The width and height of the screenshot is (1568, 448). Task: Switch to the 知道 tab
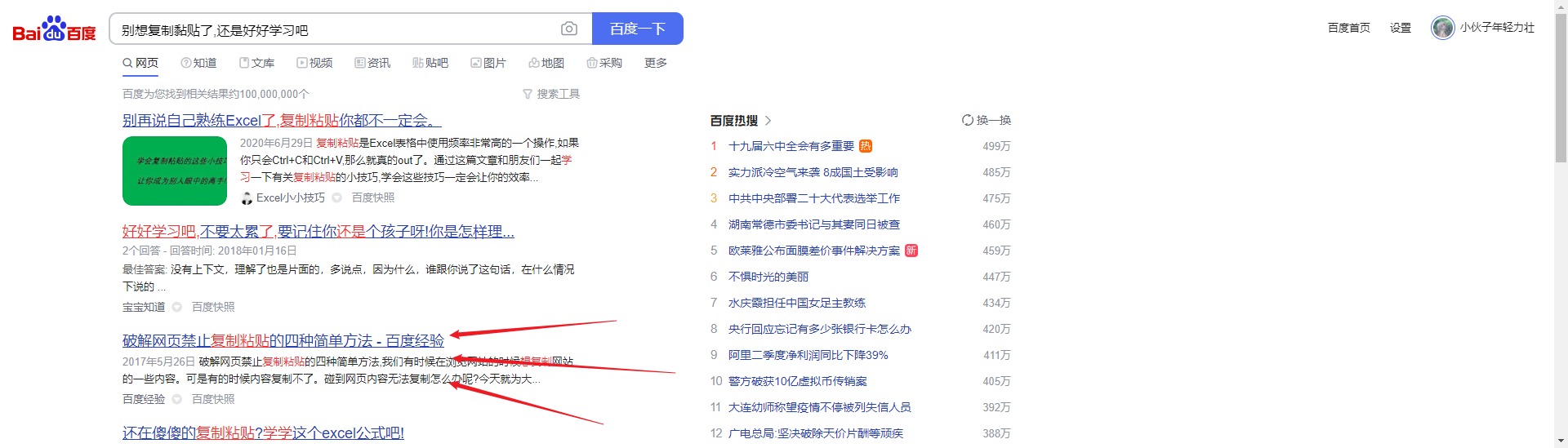198,63
